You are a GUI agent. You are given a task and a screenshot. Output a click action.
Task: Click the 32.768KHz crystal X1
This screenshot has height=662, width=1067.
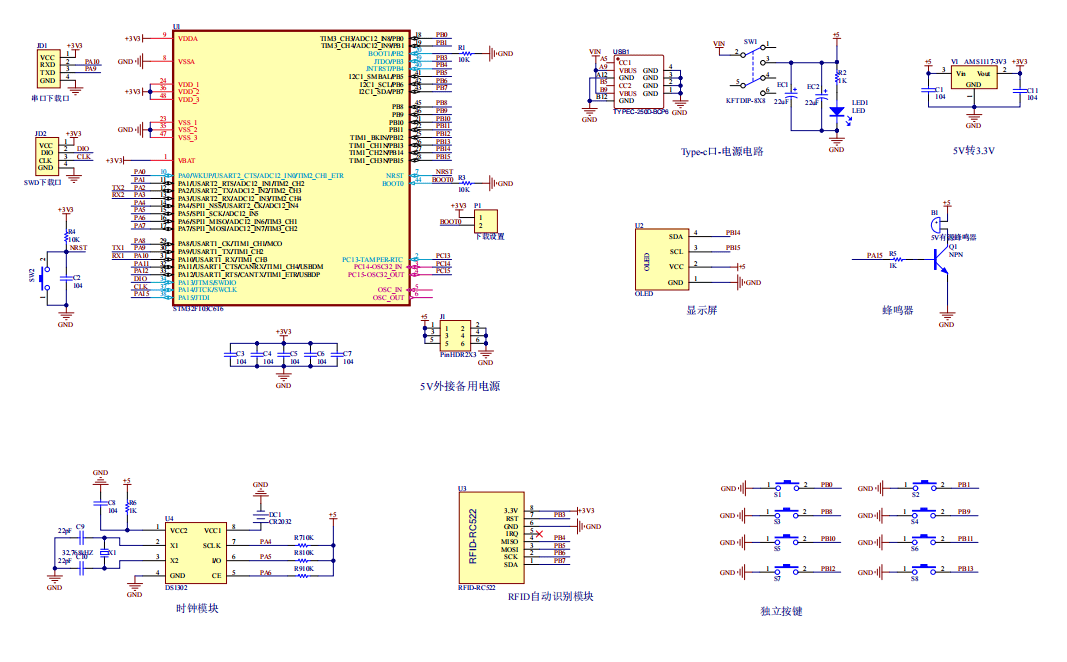click(x=101, y=553)
